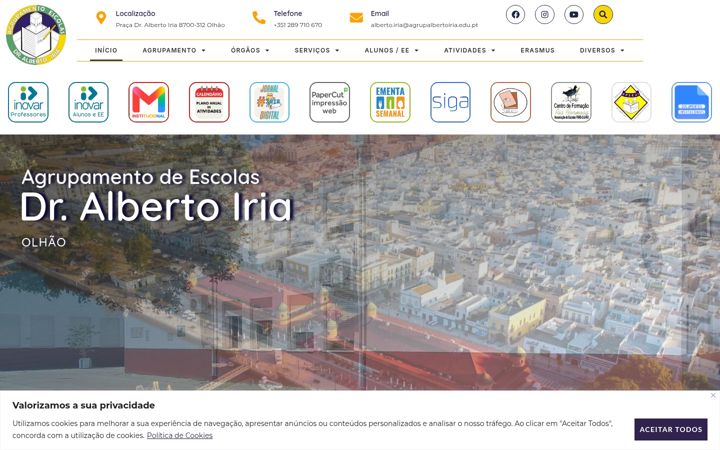The height and width of the screenshot is (450, 720).
Task: Click the Valorizamos a sua privacidade heading
Action: [x=84, y=405]
